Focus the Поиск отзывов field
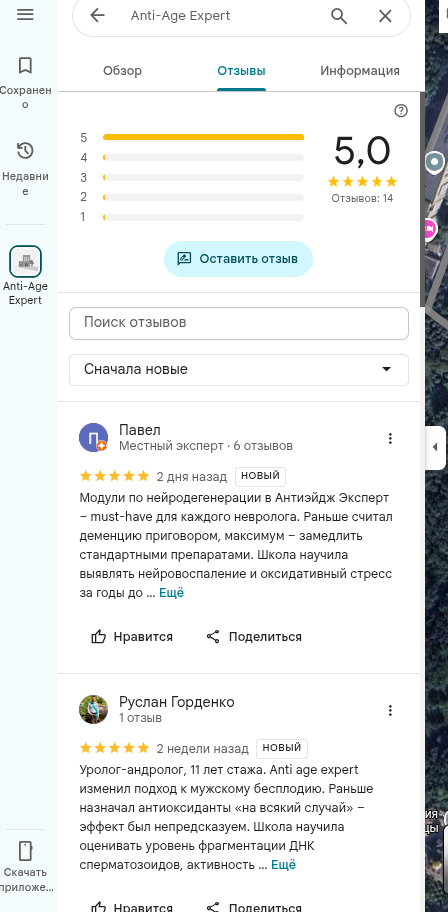Viewport: 448px width, 912px height. coord(239,323)
